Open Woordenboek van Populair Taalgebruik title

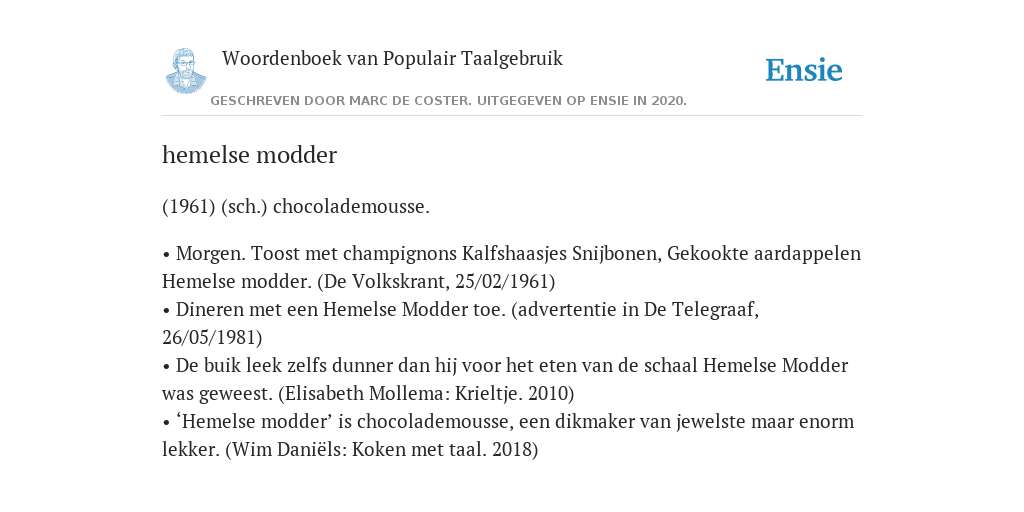(392, 59)
